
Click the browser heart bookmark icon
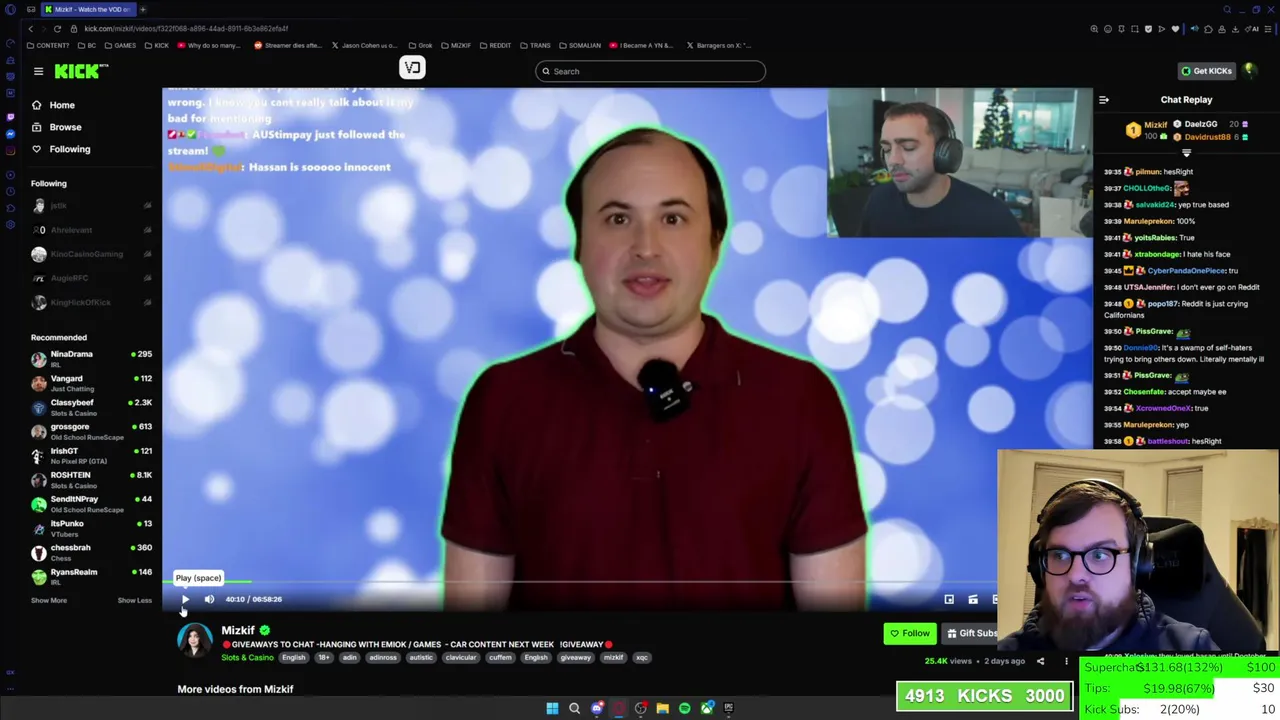point(1175,29)
